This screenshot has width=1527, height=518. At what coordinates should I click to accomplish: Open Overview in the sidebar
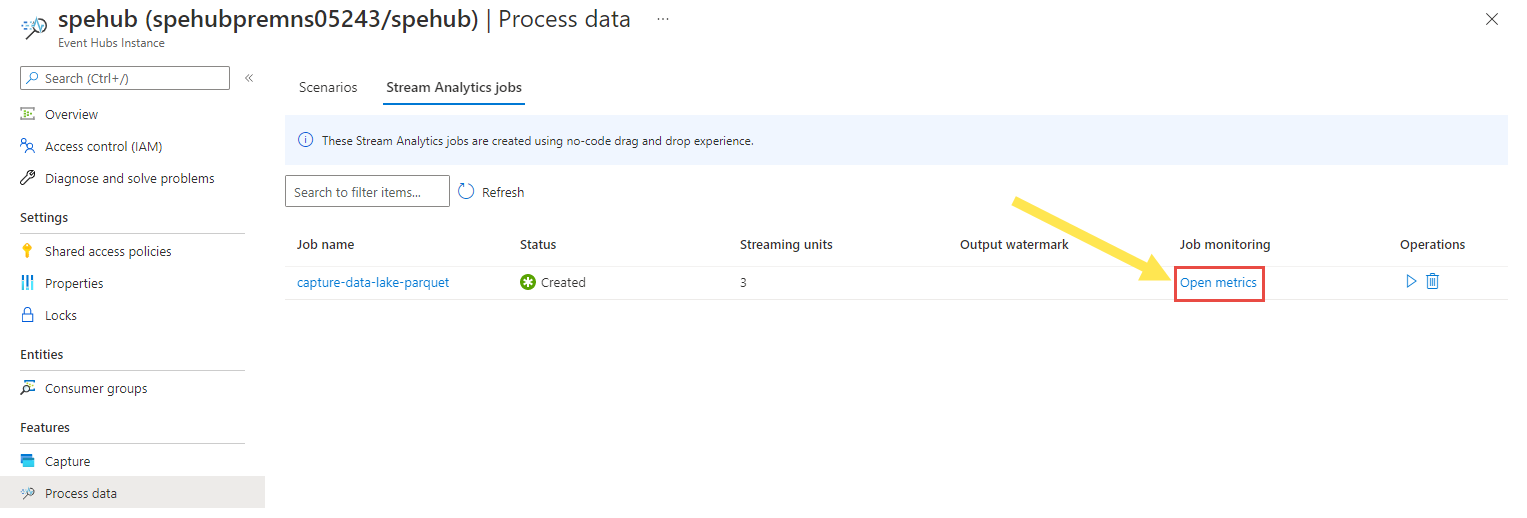(x=71, y=114)
